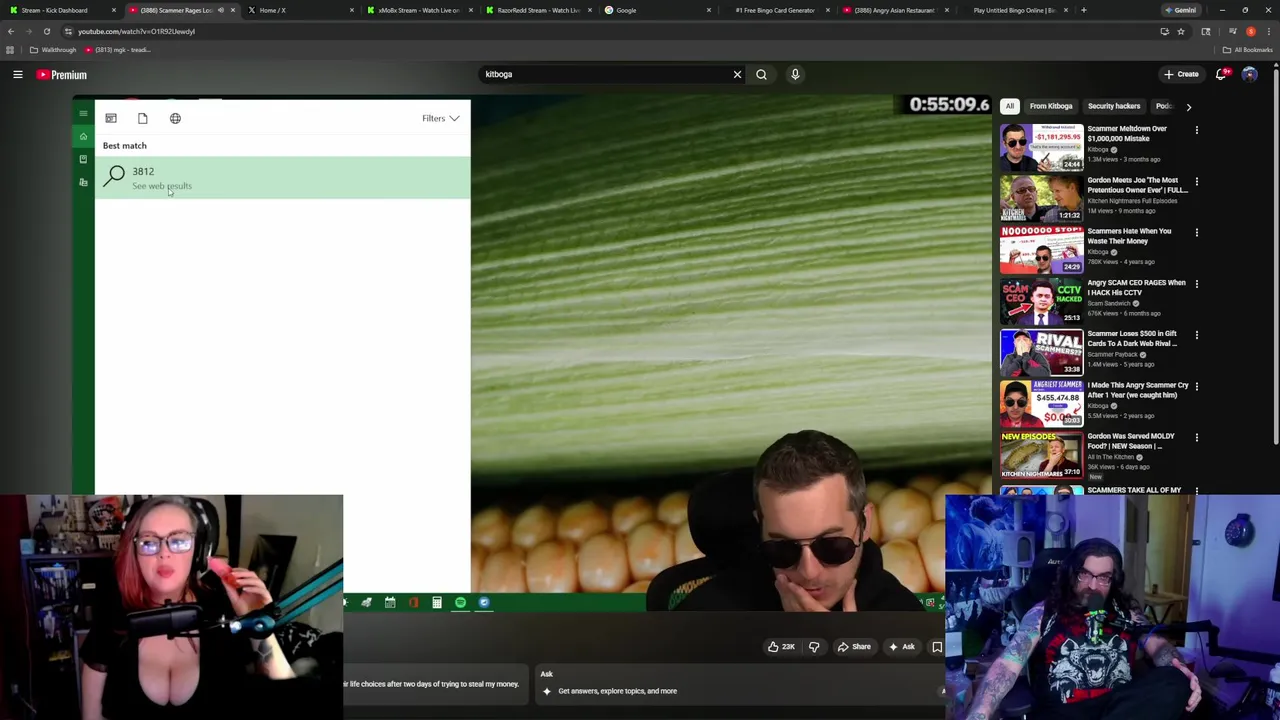Open Calculator on the video's taskbar
This screenshot has height=720, width=1280.
pos(436,602)
